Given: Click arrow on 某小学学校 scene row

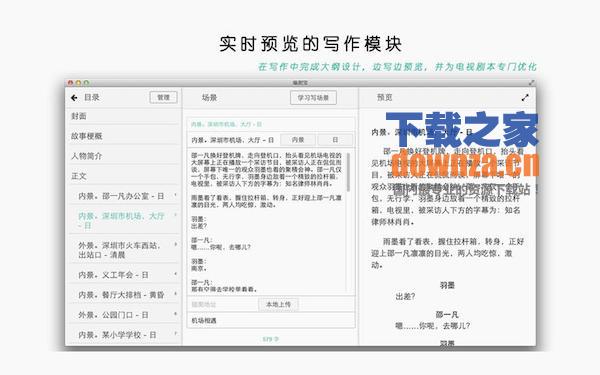Looking at the screenshot, I should pos(175,334).
